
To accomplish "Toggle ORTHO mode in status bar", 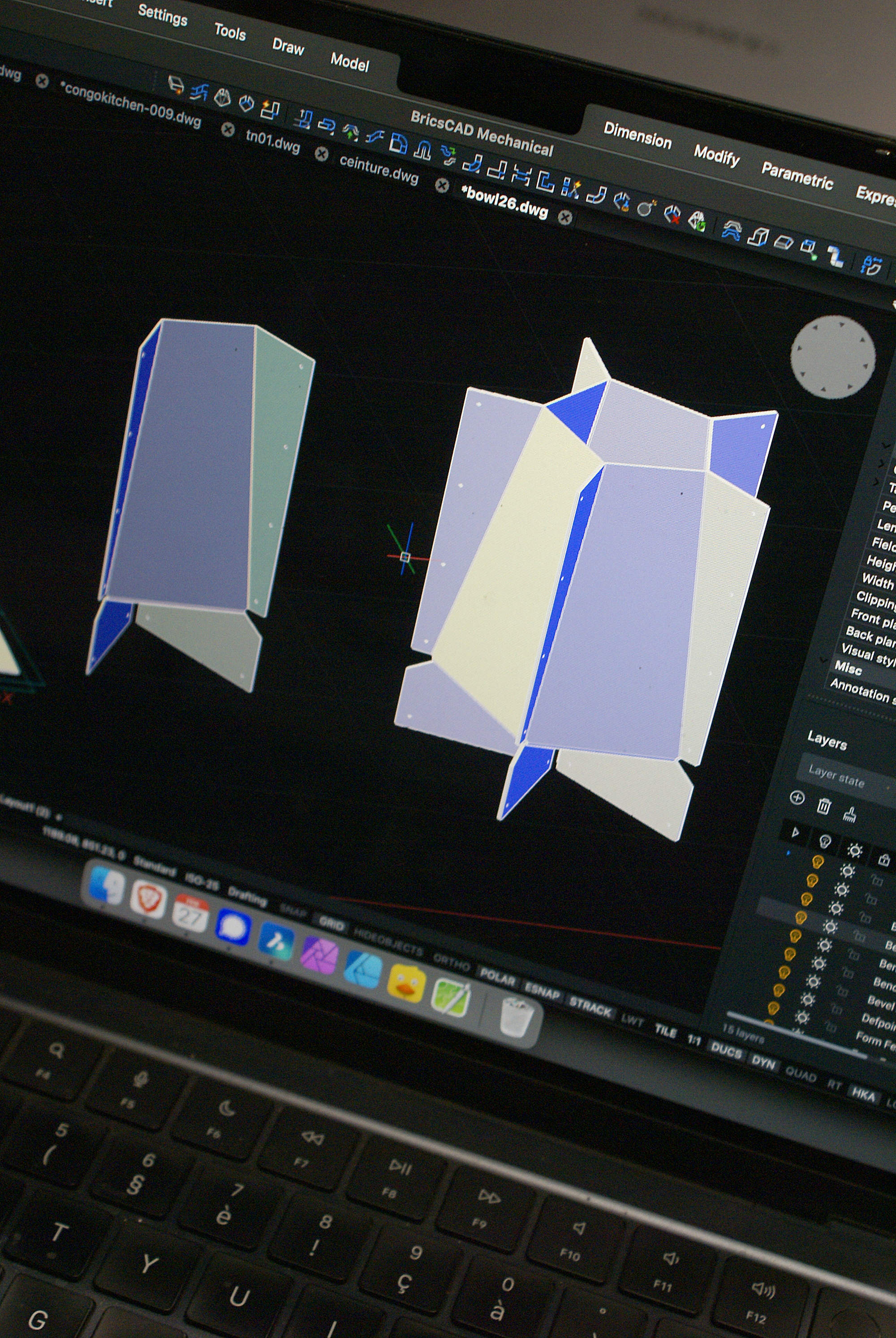I will tap(452, 963).
